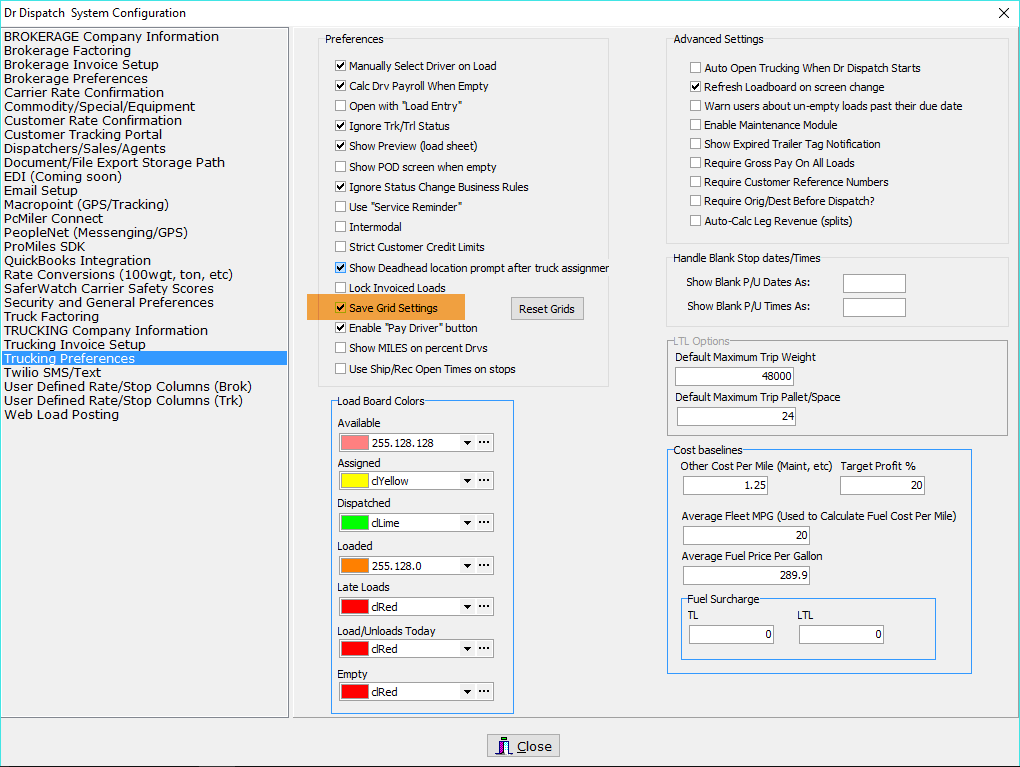1020x767 pixels.
Task: Uncheck Save Grid Settings
Action: [340, 308]
